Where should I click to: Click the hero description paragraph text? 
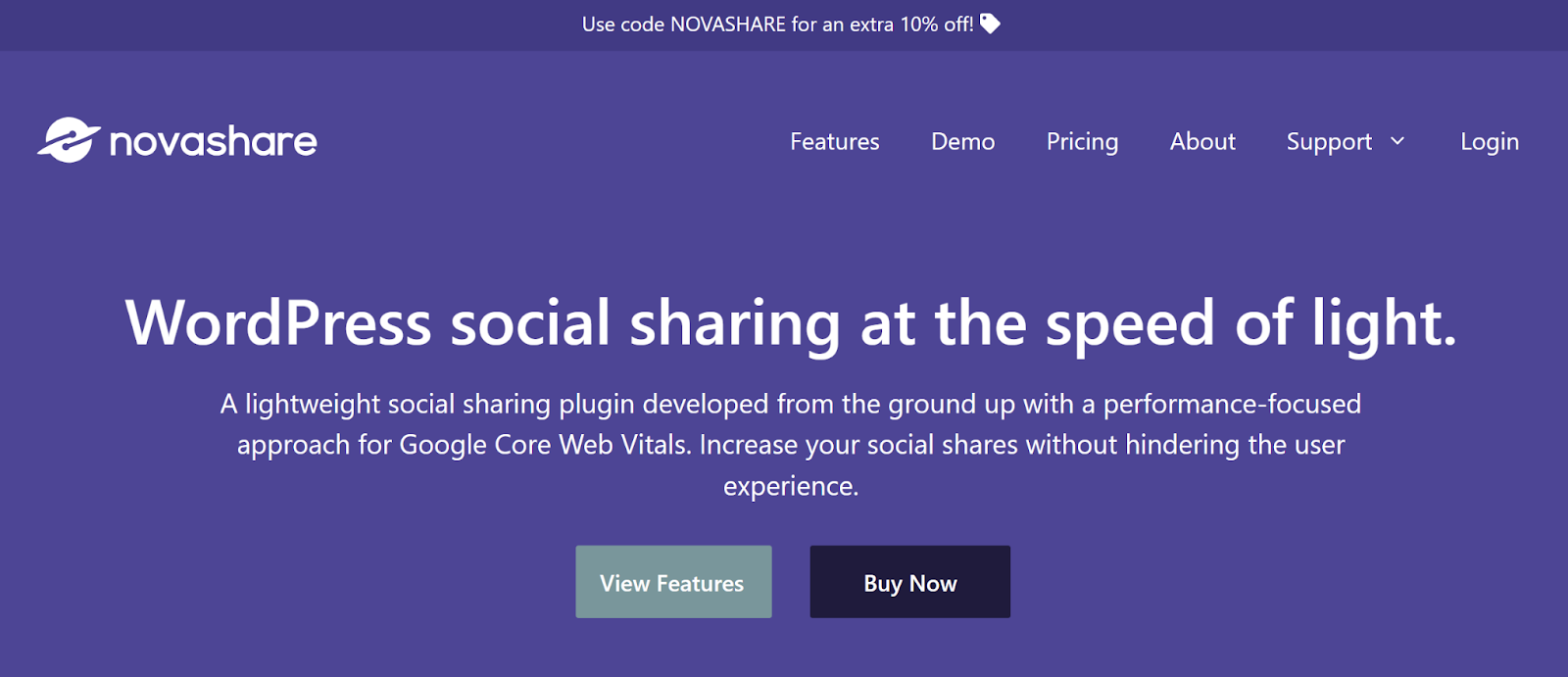pyautogui.click(x=790, y=444)
